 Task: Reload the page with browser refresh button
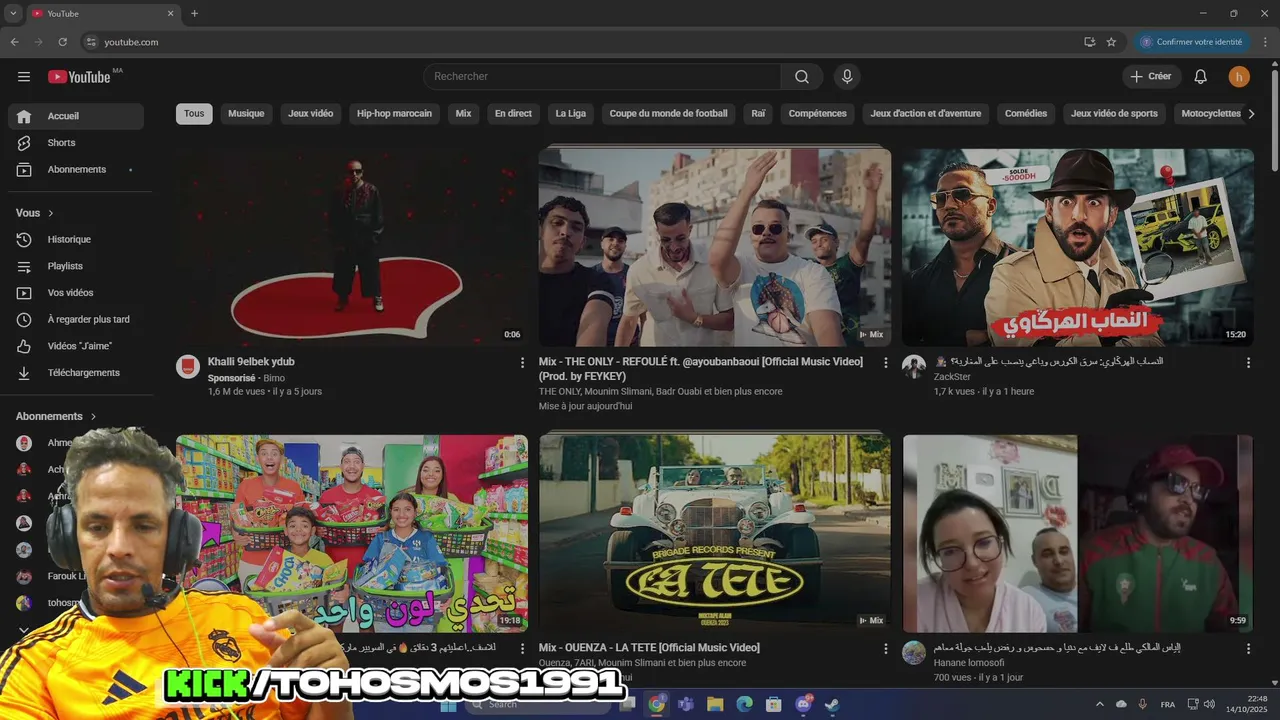click(62, 42)
